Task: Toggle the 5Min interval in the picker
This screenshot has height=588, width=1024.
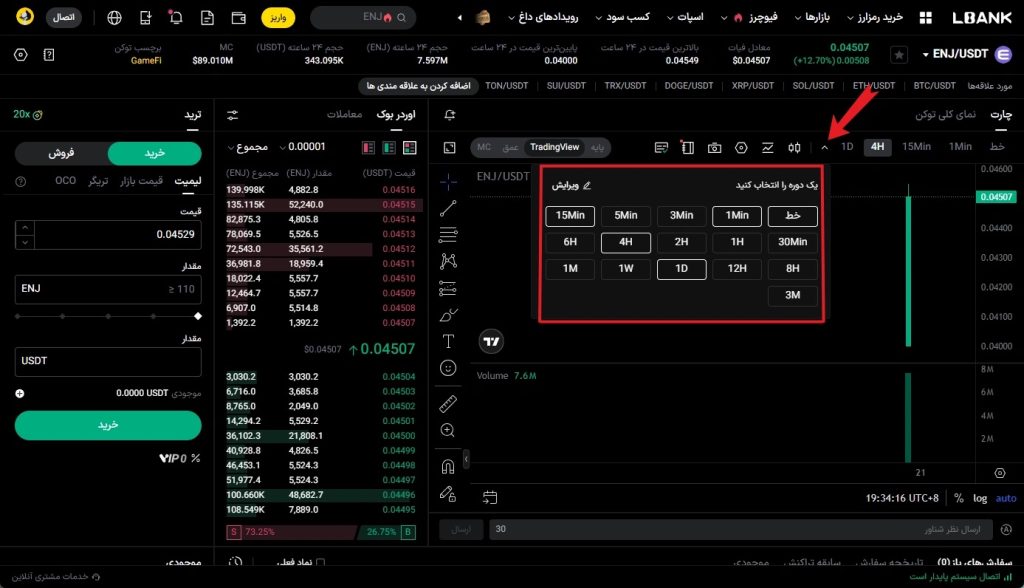Action: click(x=626, y=216)
